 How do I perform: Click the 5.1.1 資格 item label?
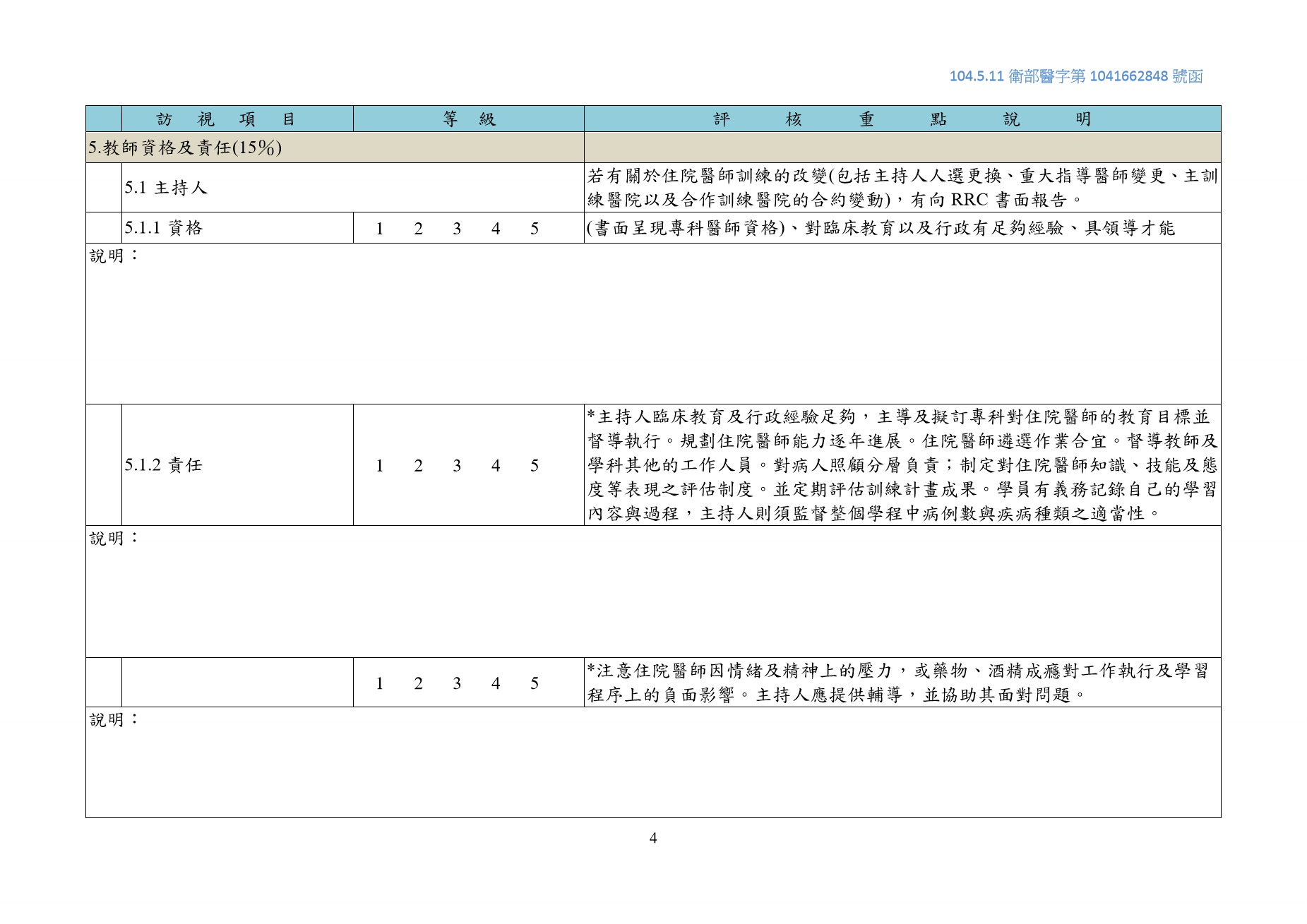[164, 228]
